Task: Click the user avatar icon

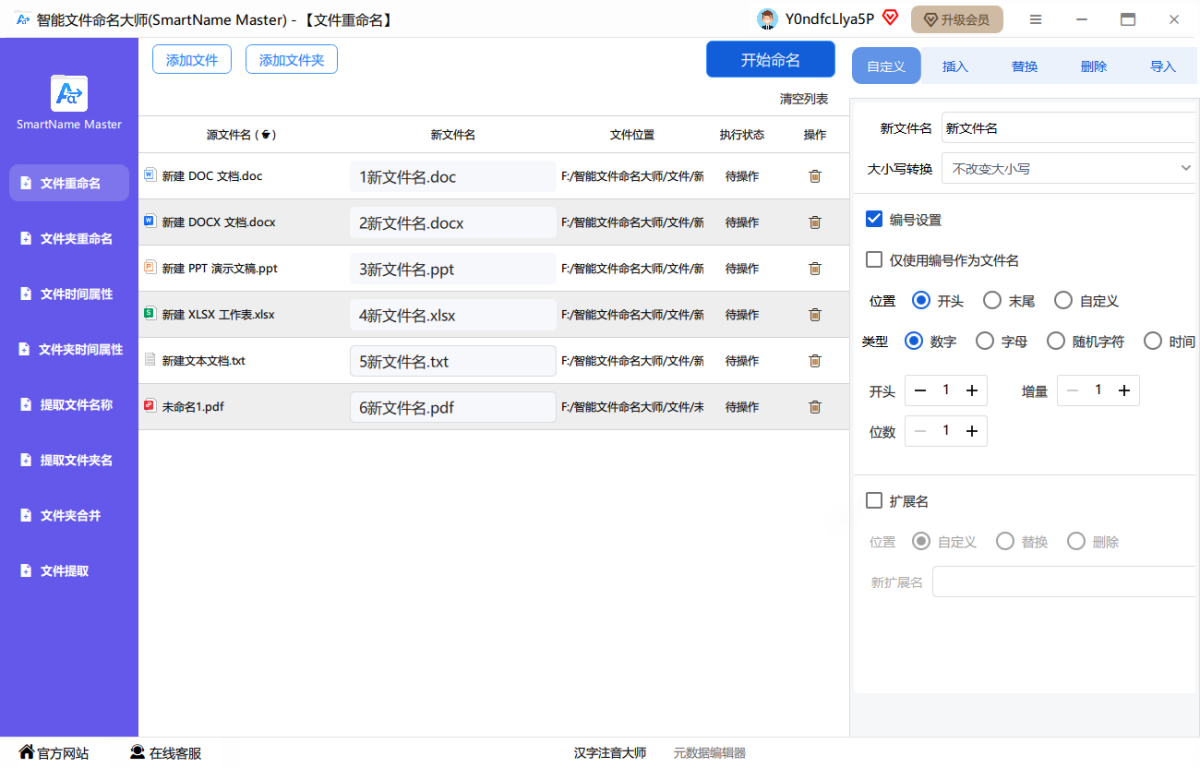Action: [x=767, y=19]
